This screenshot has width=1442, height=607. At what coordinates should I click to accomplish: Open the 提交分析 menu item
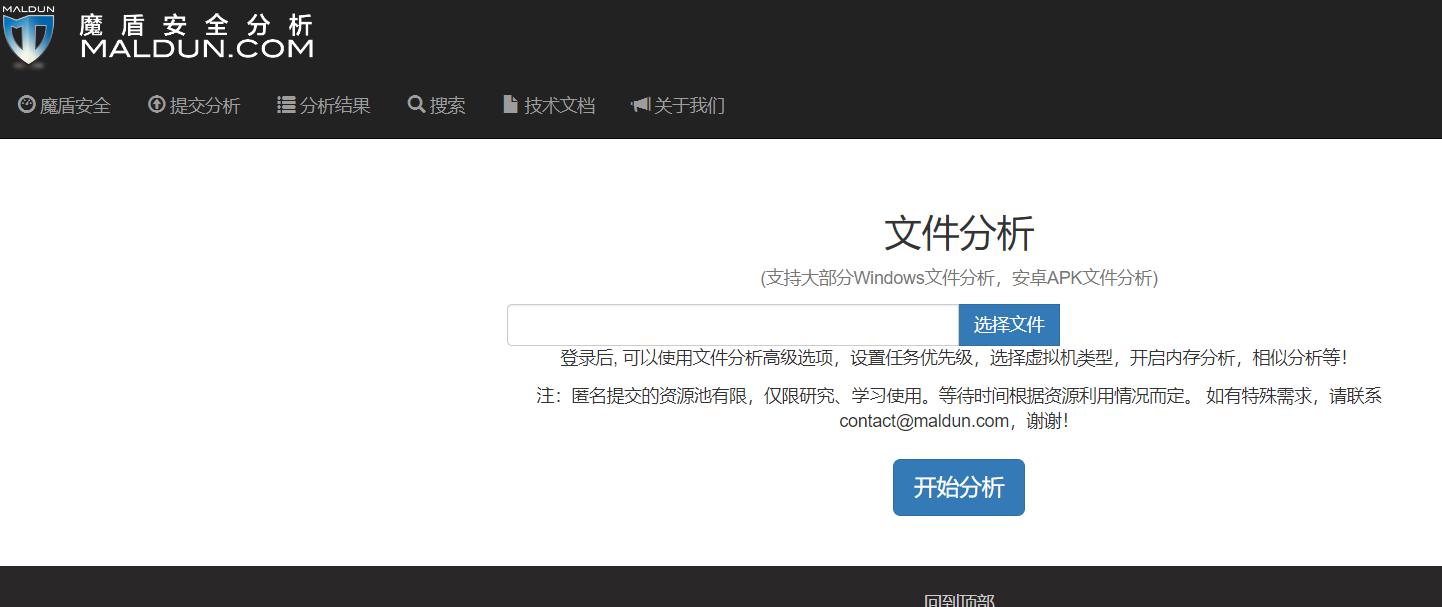(203, 106)
